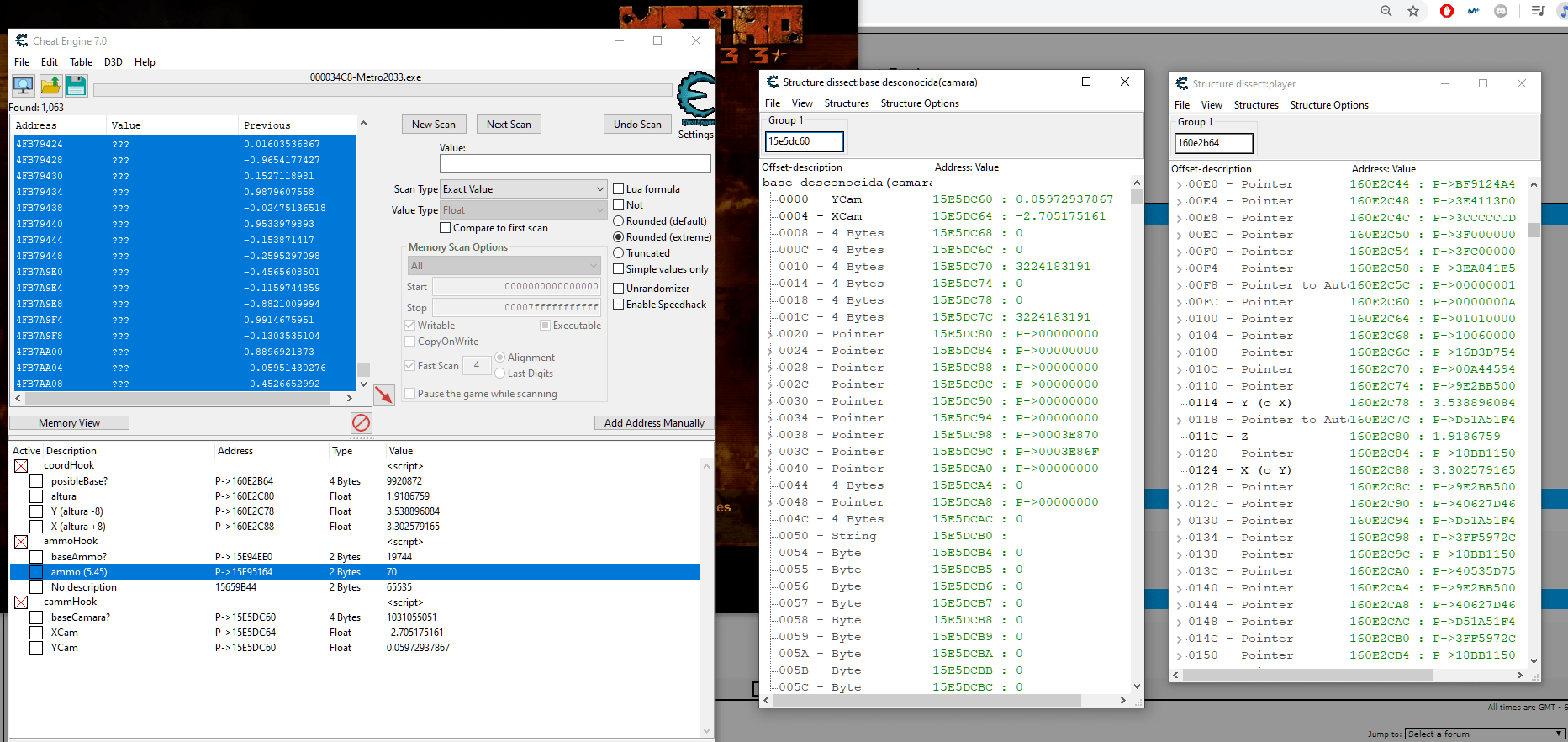The height and width of the screenshot is (742, 1568).
Task: Expand the 0100 Pointer row in player structure
Action: 1179,319
